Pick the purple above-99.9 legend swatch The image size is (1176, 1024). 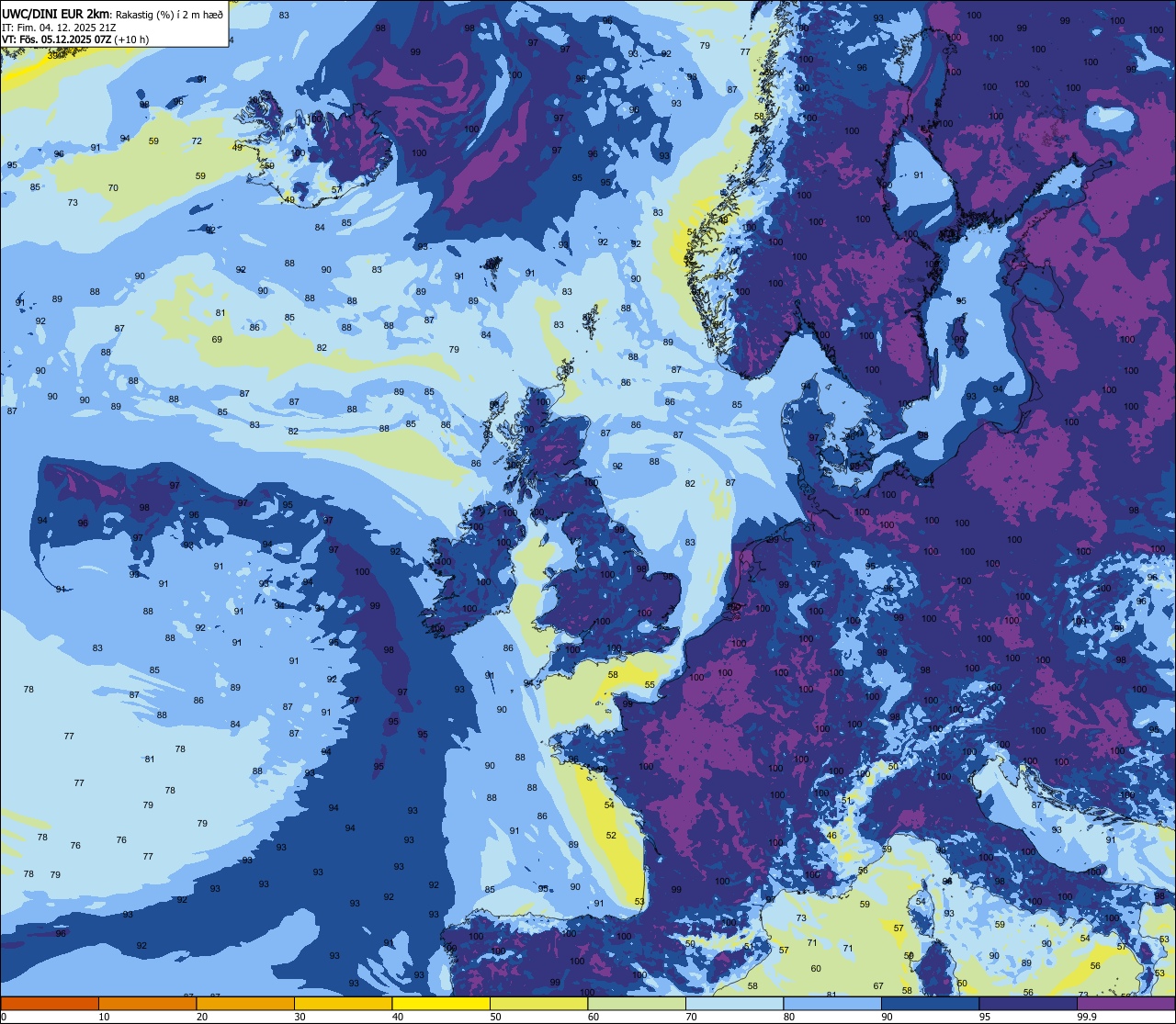point(1125,1004)
